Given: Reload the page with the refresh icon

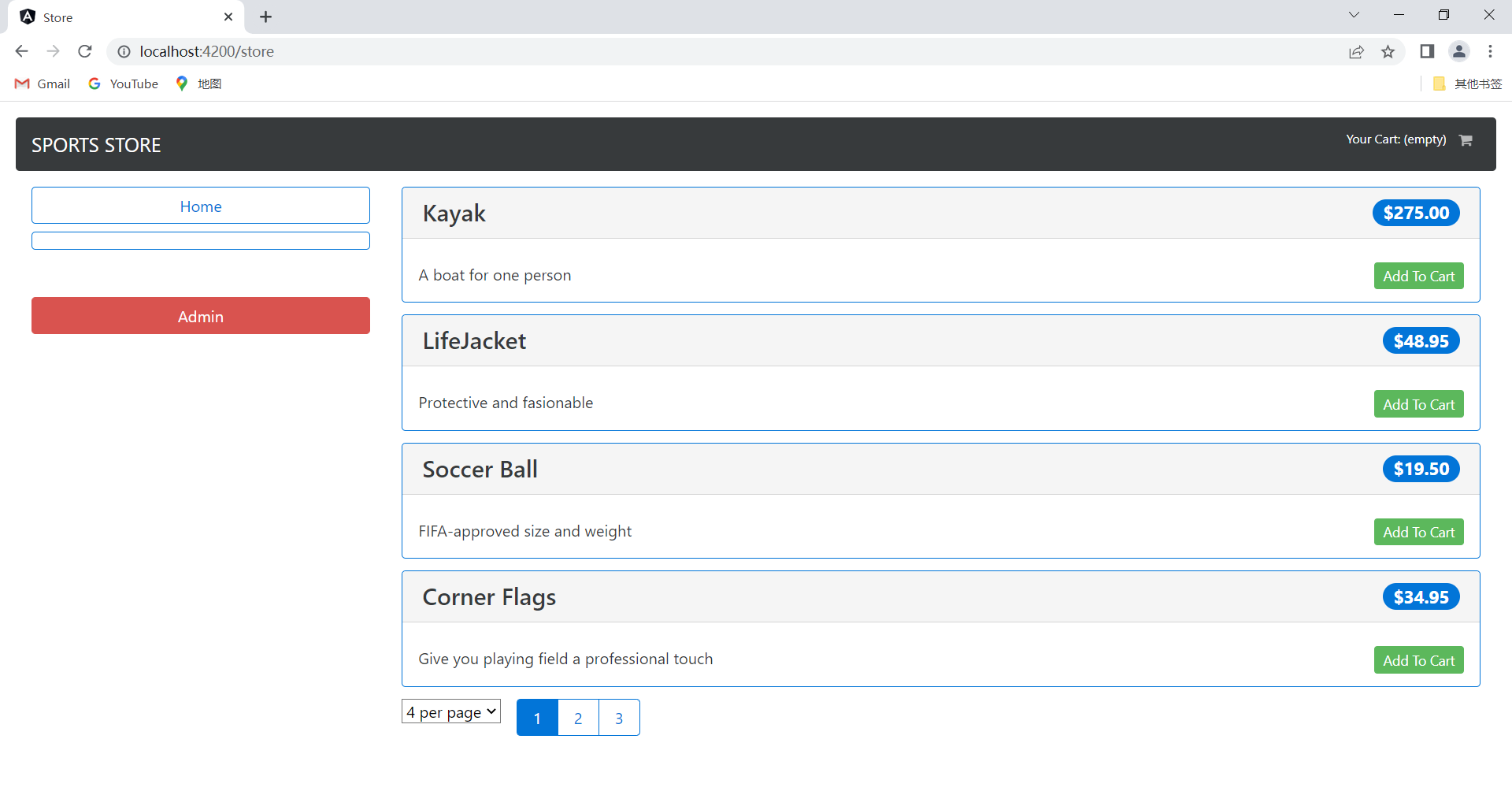Looking at the screenshot, I should [85, 51].
